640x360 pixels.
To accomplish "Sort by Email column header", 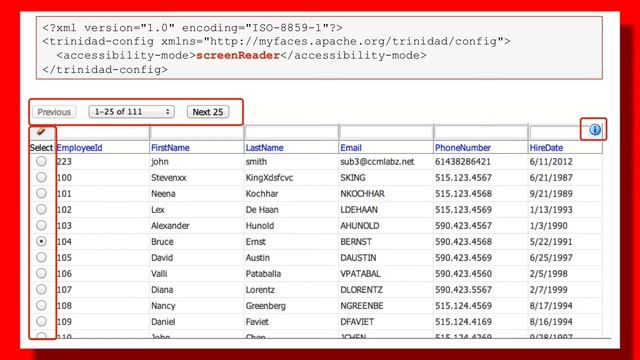I will click(351, 148).
